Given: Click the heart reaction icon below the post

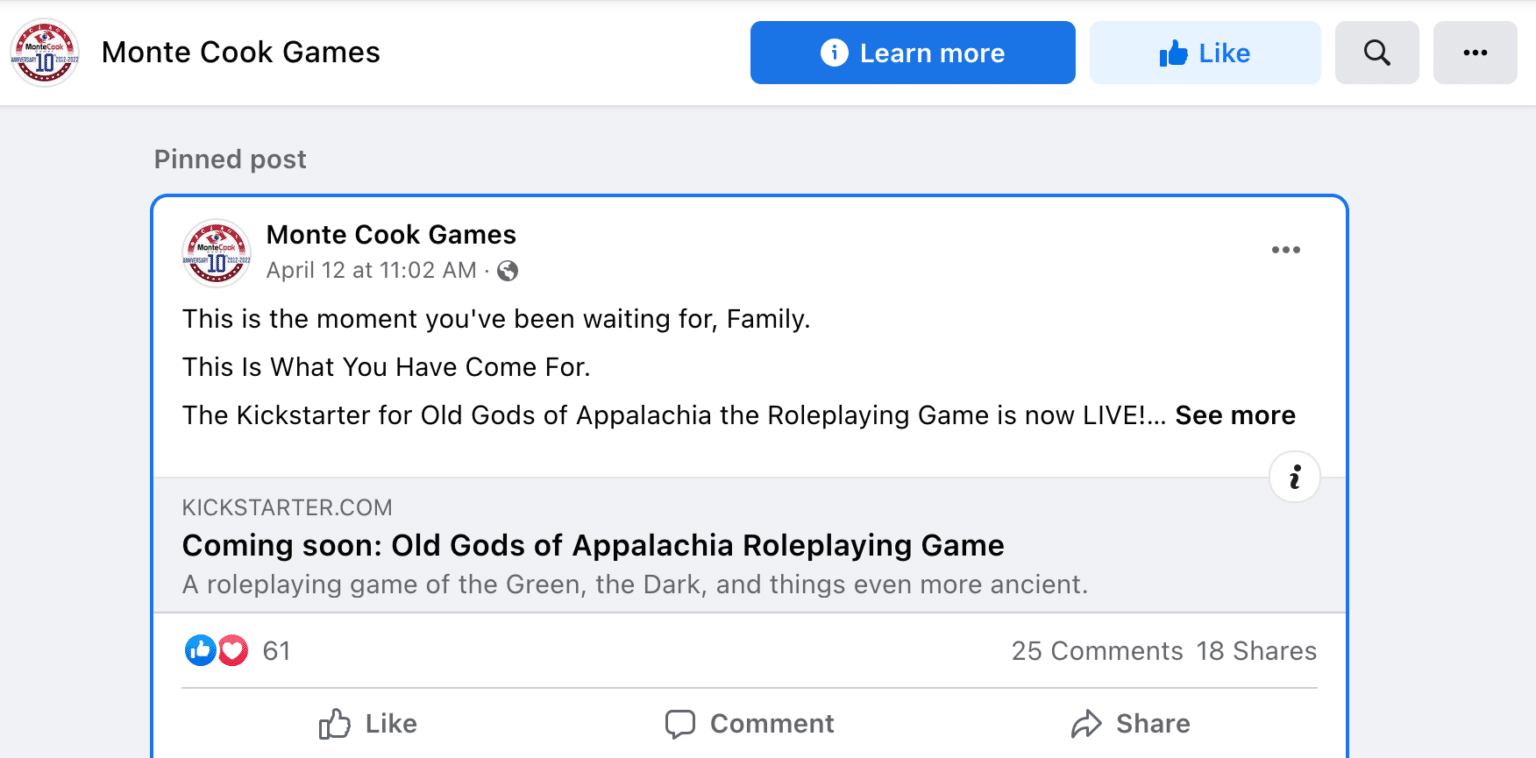Looking at the screenshot, I should [x=232, y=650].
